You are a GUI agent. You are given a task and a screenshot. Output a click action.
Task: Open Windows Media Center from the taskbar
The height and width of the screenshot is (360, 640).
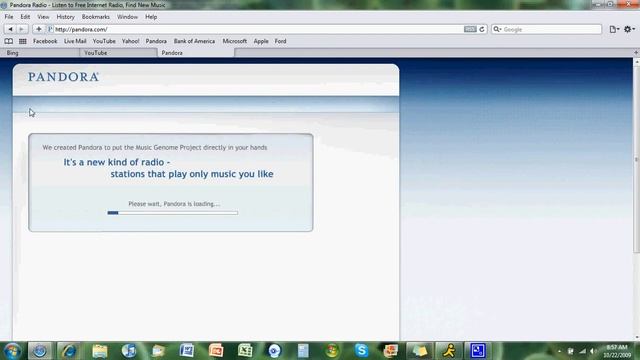pyautogui.click(x=332, y=351)
